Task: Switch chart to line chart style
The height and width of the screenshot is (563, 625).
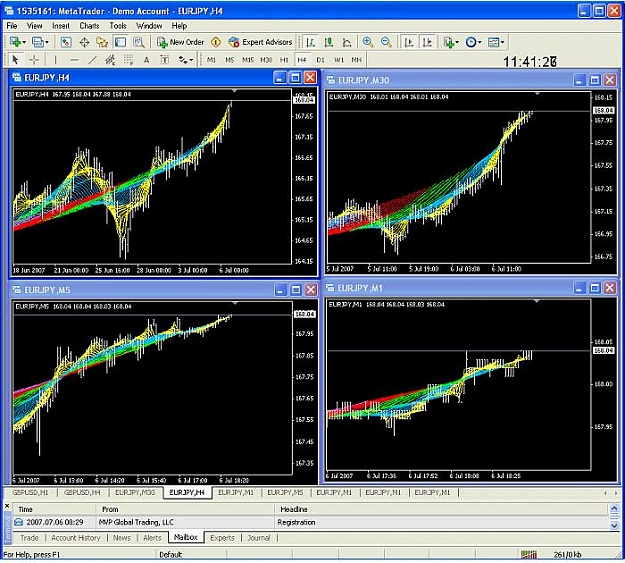Action: point(347,42)
